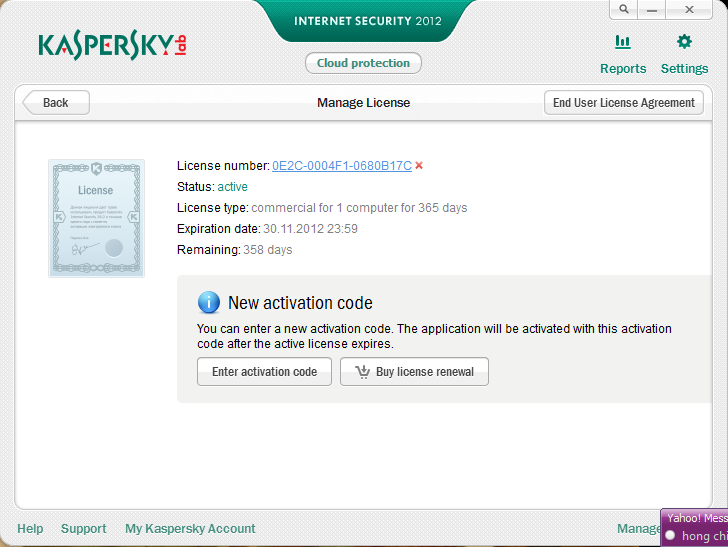Click the Buy license renewal button
This screenshot has width=728, height=547.
click(x=414, y=371)
